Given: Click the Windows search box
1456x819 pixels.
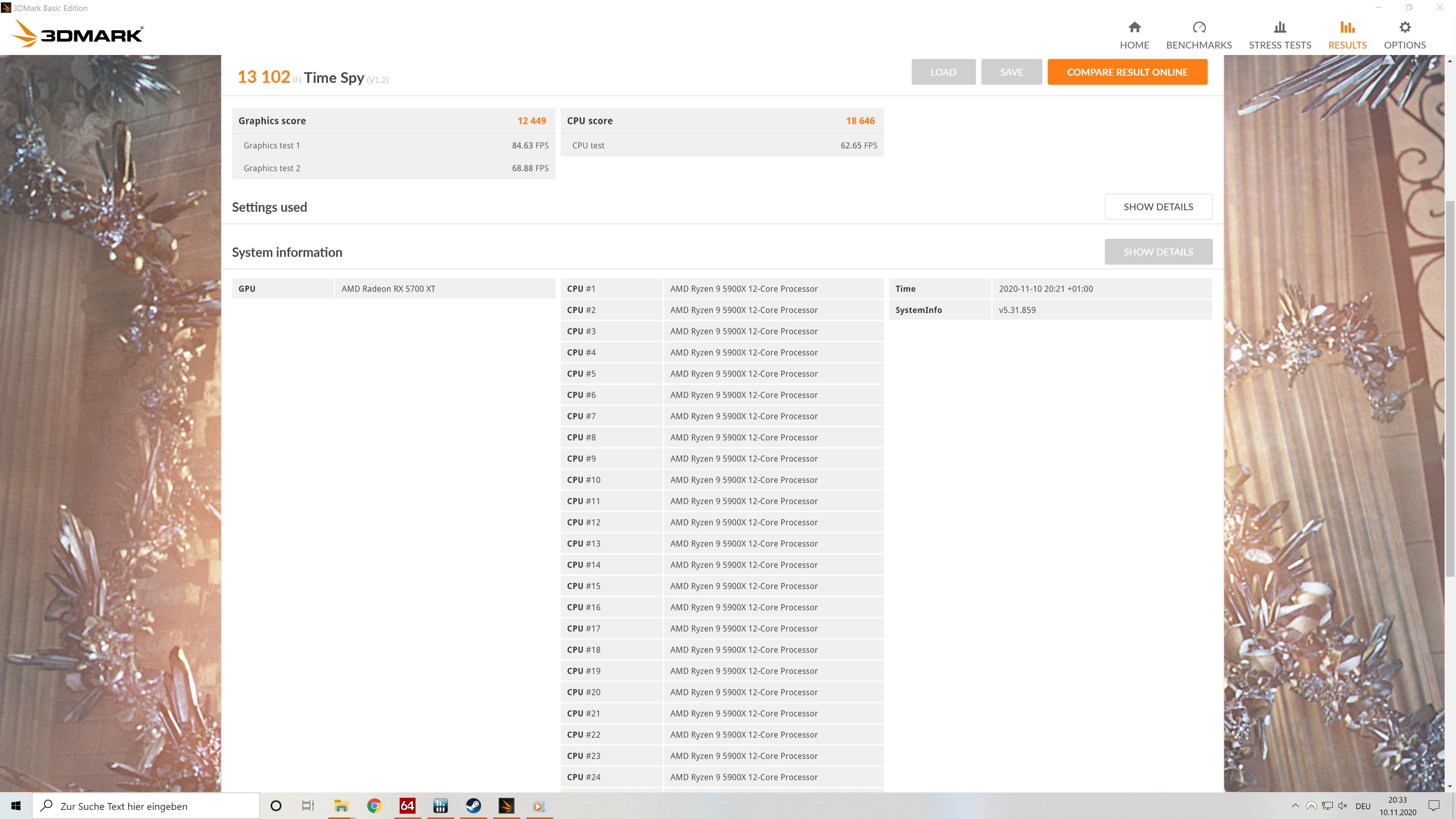Looking at the screenshot, I should pos(146,806).
